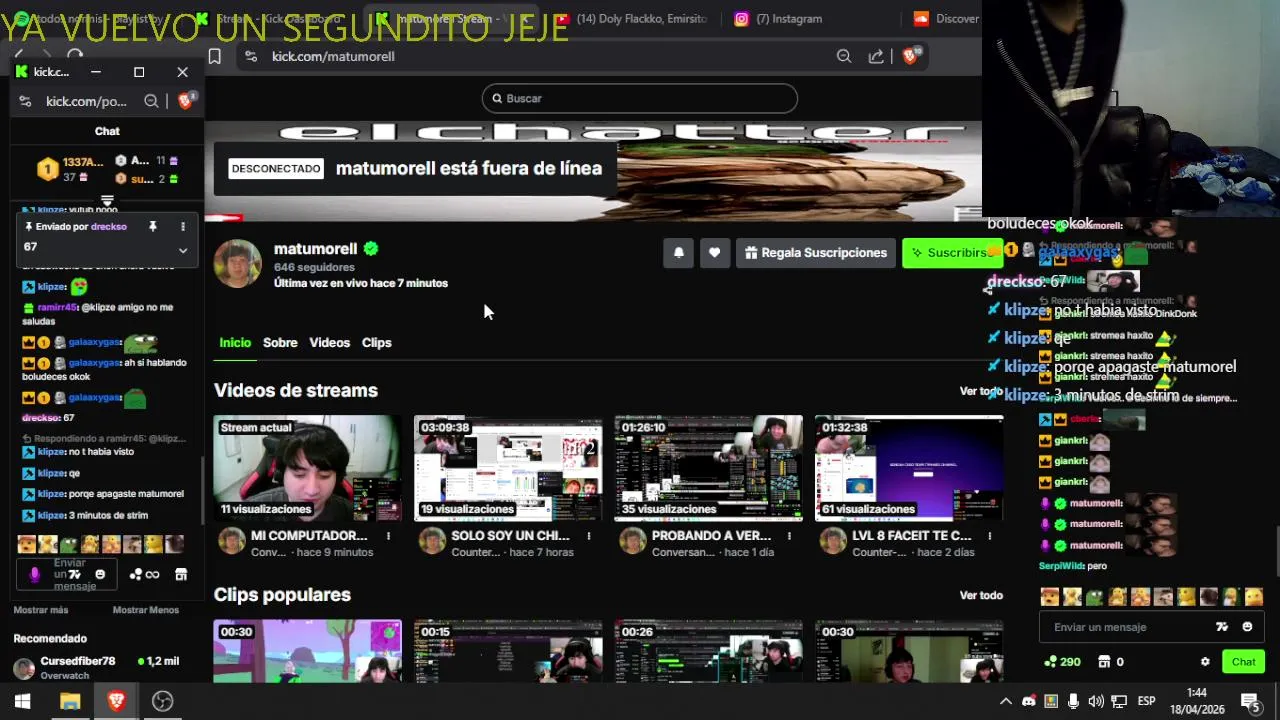Click the site settings icon beside kick.com/matumorell
Viewport: 1280px width, 720px height.
(251, 57)
